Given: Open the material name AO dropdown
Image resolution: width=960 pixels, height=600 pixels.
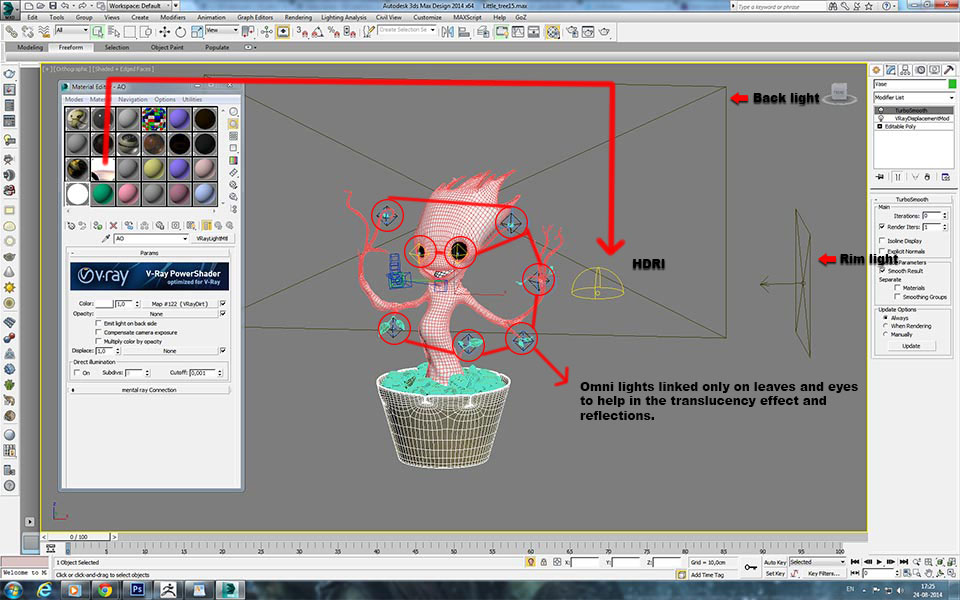Looking at the screenshot, I should pyautogui.click(x=151, y=238).
